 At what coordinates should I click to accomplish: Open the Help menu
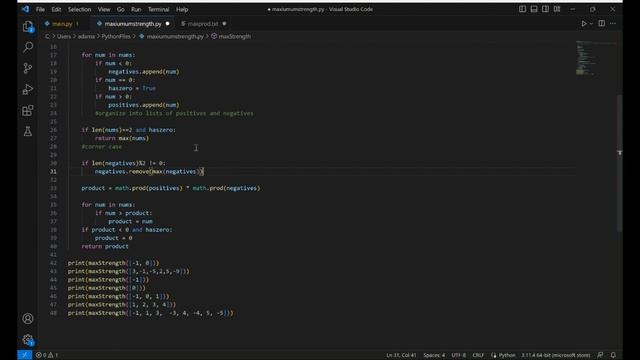coord(182,9)
